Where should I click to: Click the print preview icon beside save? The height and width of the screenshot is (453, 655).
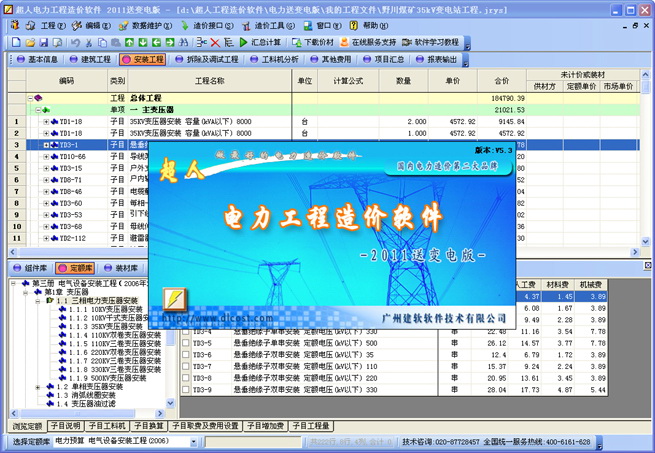57,42
